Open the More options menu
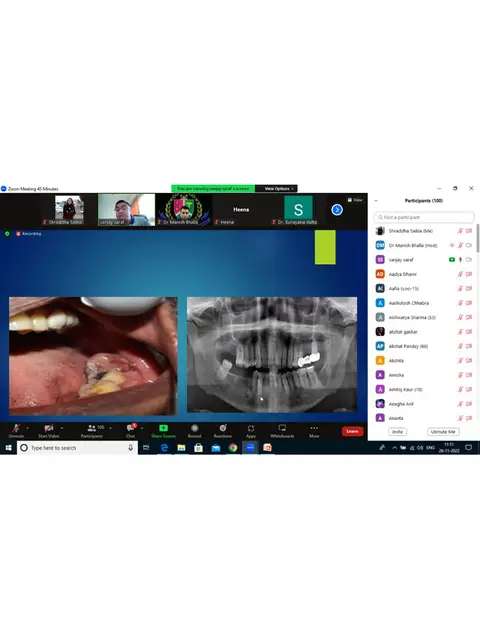Screen dimensions: 480x640 coord(314,431)
